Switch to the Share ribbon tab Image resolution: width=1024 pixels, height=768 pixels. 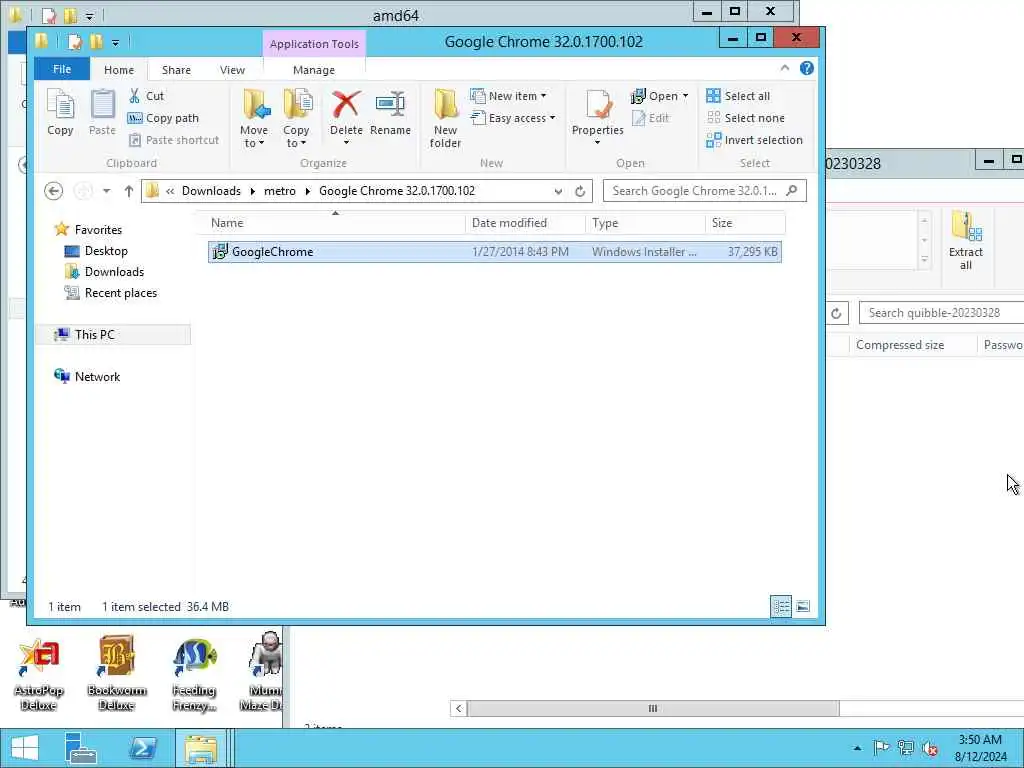176,70
